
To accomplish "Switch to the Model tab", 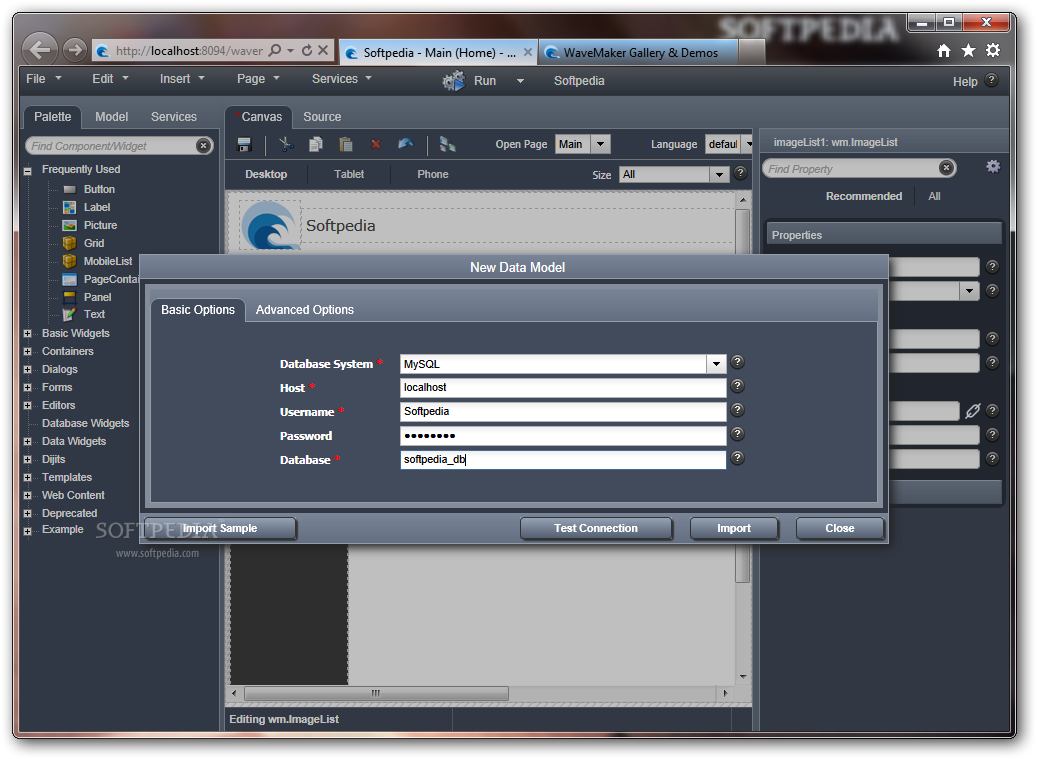I will 111,116.
